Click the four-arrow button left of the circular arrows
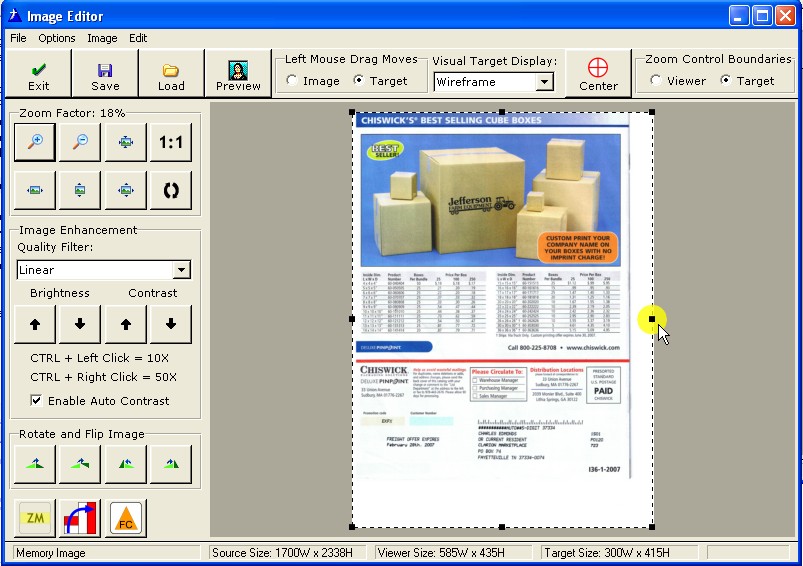 coord(125,190)
